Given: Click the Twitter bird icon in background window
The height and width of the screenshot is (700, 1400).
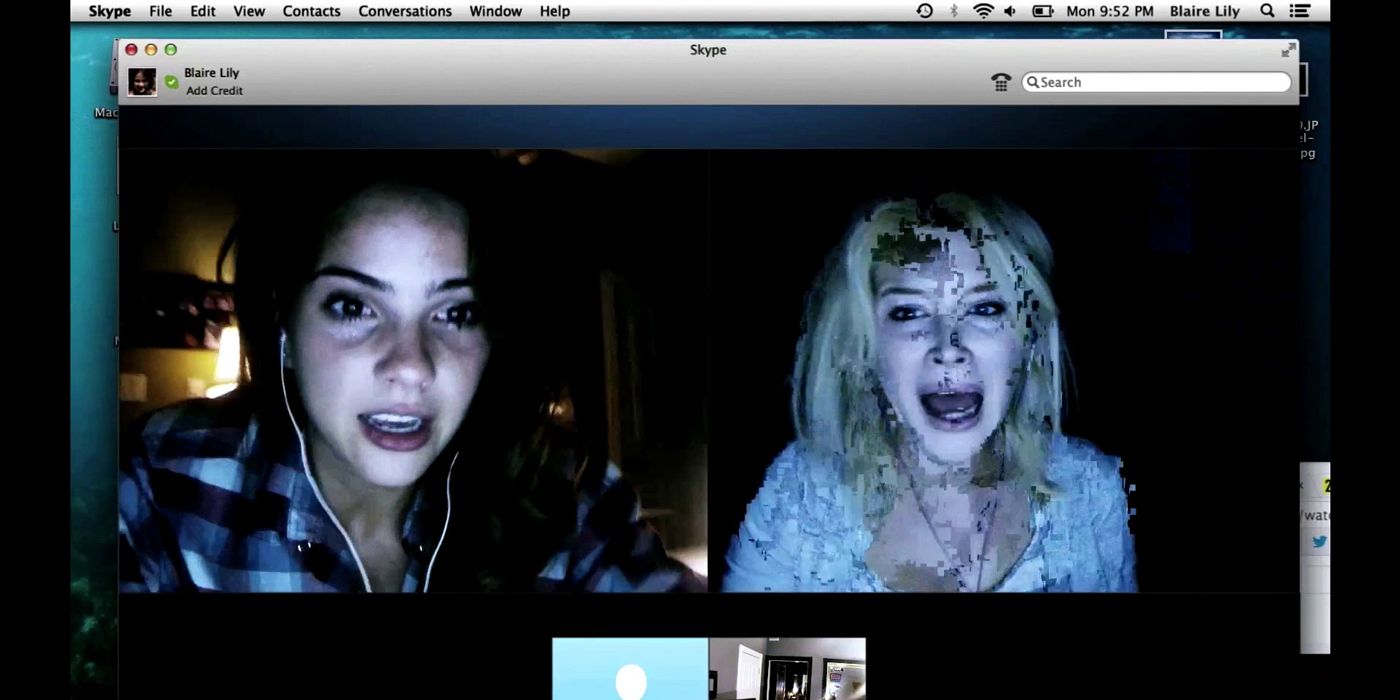Looking at the screenshot, I should point(1320,542).
